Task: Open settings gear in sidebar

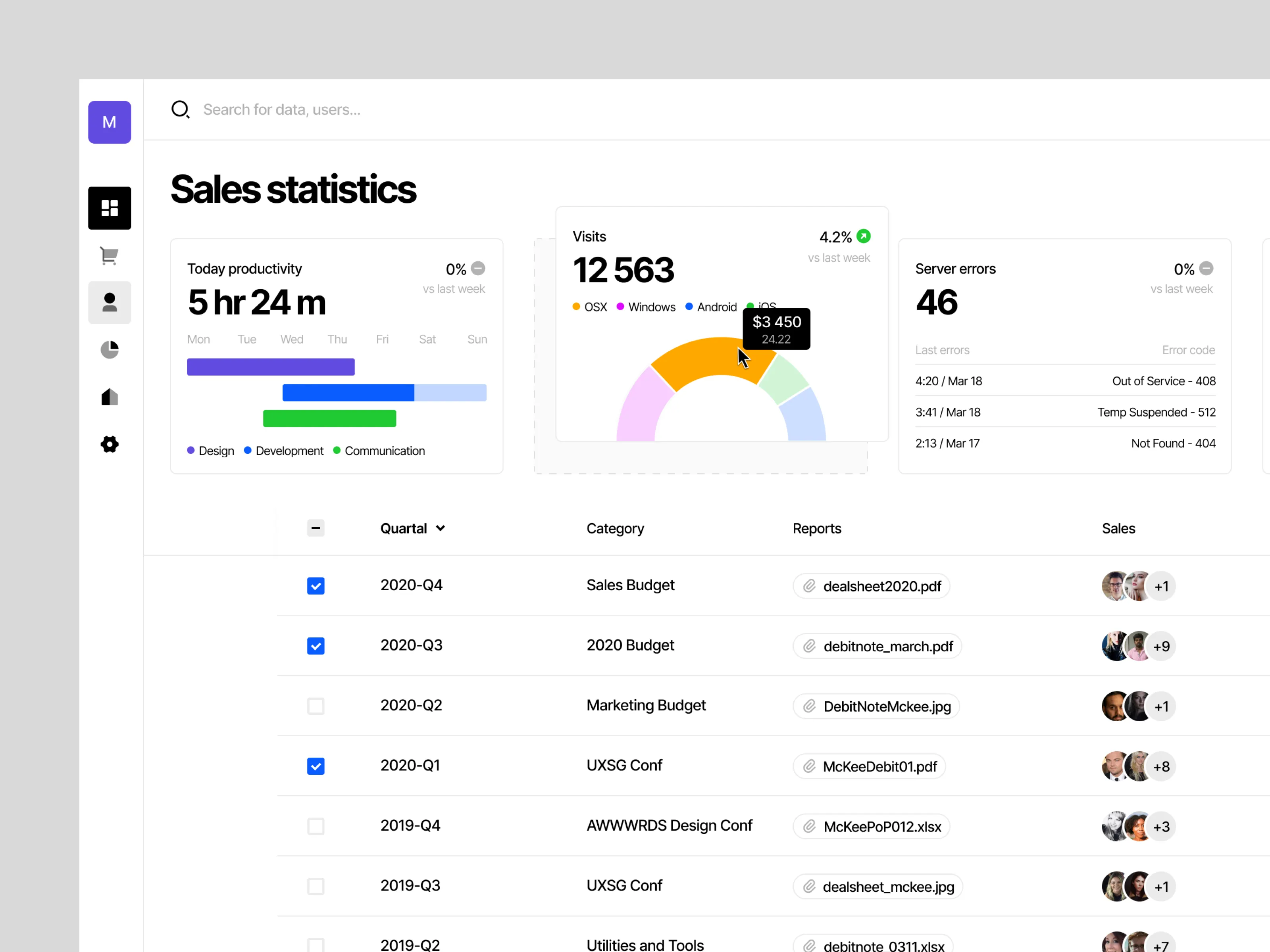Action: (x=109, y=444)
